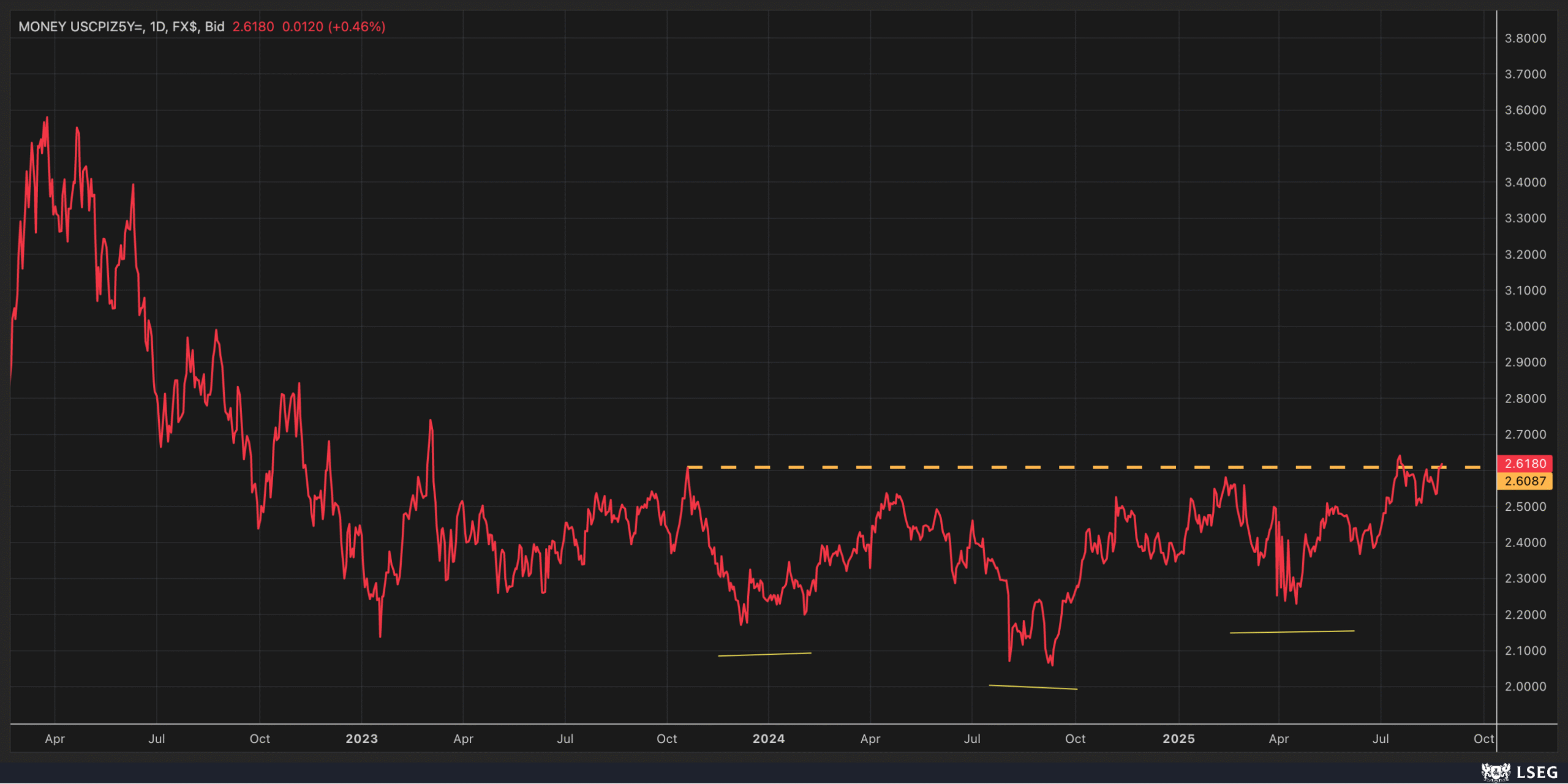The image size is (1568, 784).
Task: Click the 3.1000 price axis label
Action: coord(1525,290)
